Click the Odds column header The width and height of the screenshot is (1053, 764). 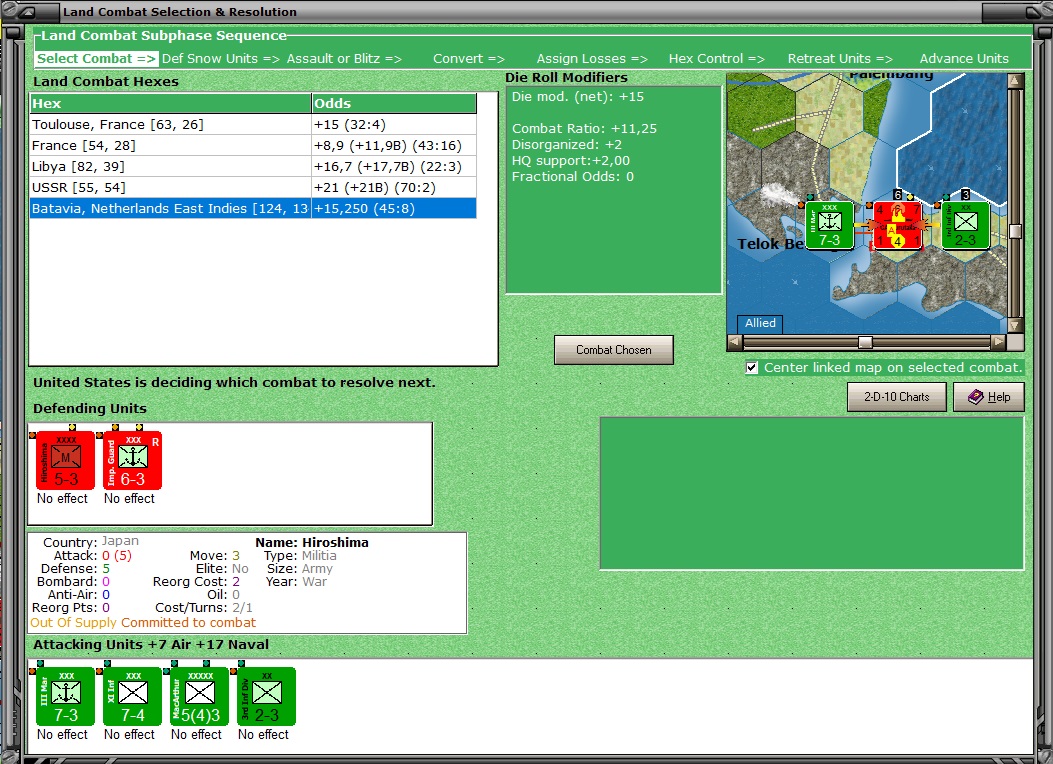coord(394,103)
